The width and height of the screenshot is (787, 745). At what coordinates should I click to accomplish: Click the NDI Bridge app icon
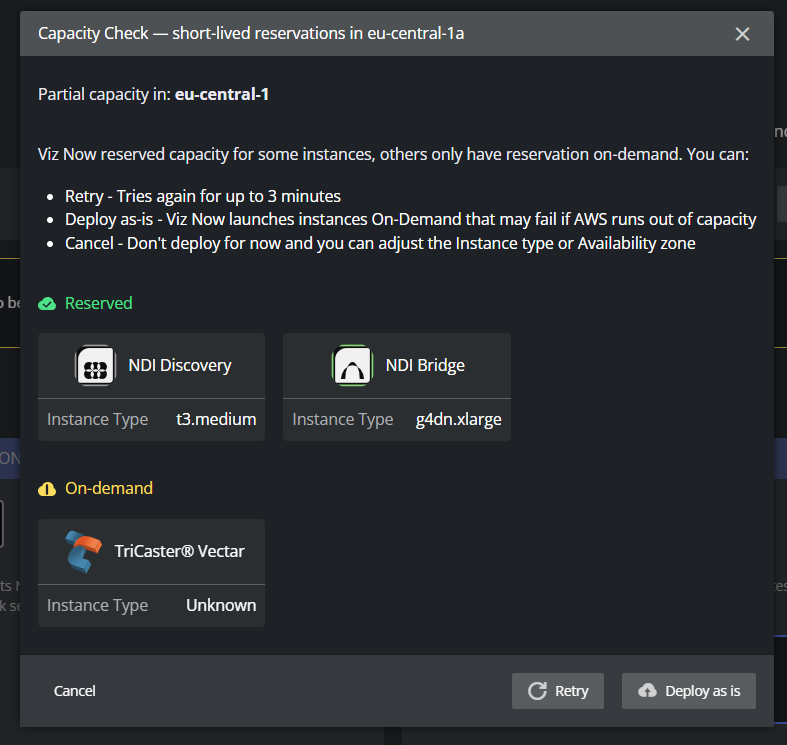[x=352, y=365]
